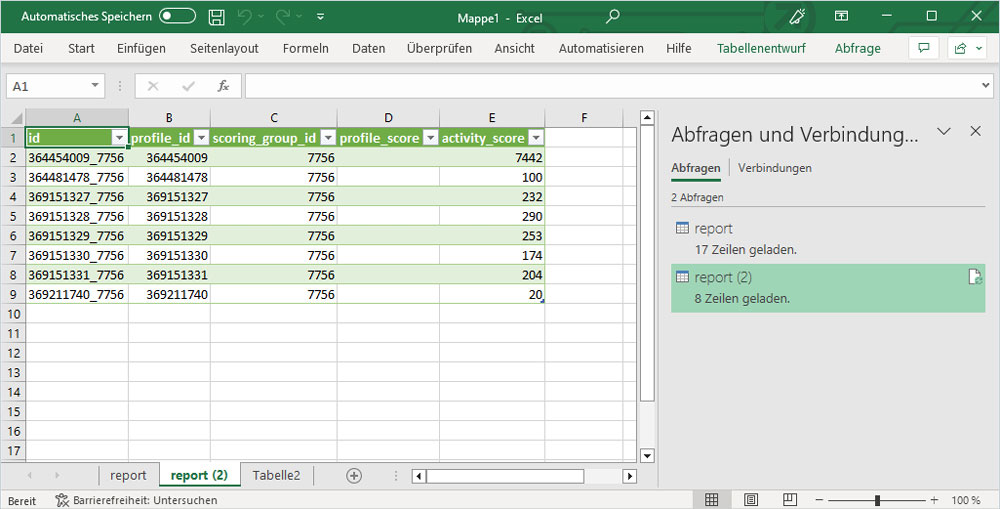Select the report (2) sheet tab

tap(199, 475)
